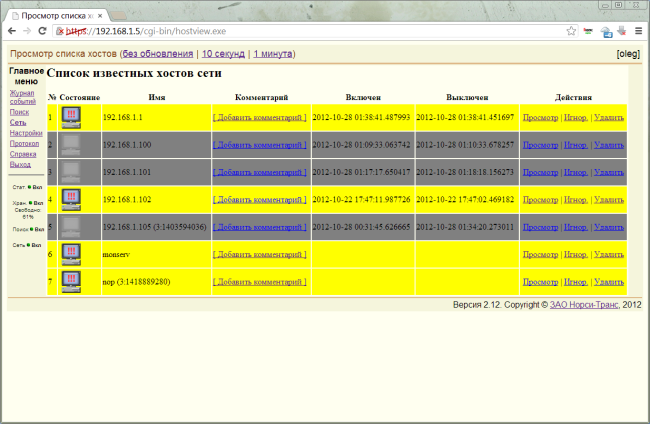The width and height of the screenshot is (650, 424).
Task: Click the grey icon for host 192.168.1.105
Action: [x=71, y=227]
